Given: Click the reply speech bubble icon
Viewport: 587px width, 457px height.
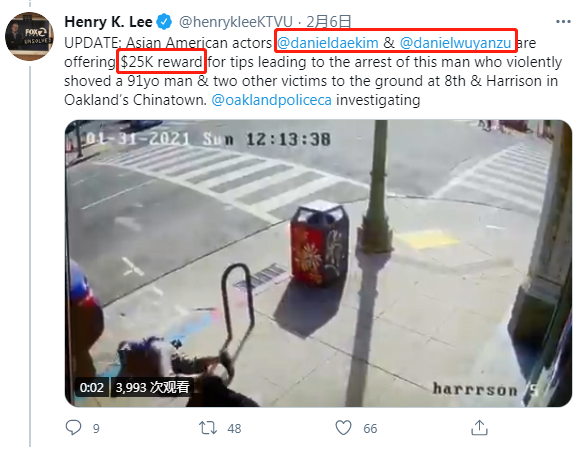Looking at the screenshot, I should pyautogui.click(x=73, y=427).
